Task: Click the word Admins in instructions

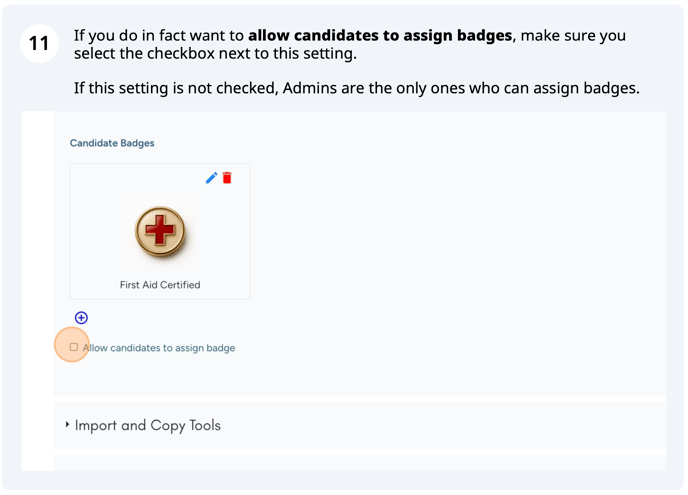Action: click(x=311, y=88)
